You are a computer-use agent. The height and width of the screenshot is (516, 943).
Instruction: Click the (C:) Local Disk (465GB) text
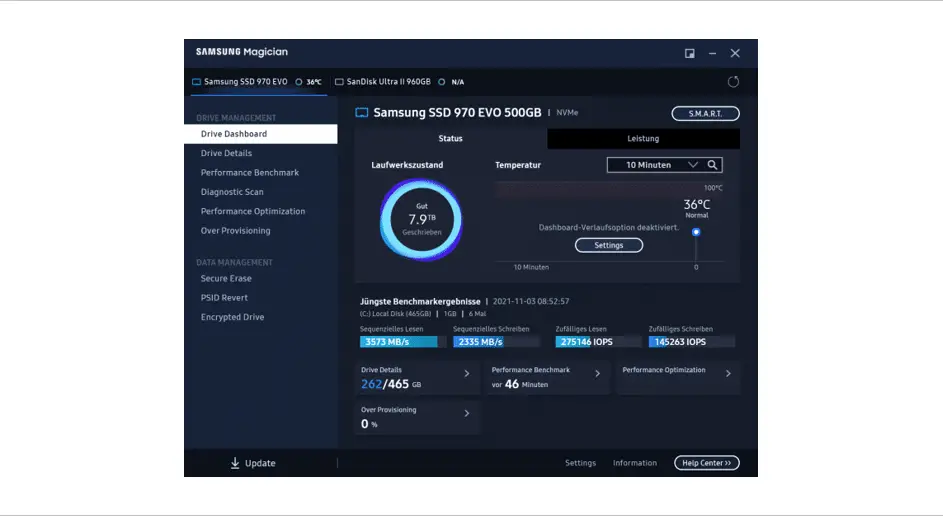[x=395, y=314]
